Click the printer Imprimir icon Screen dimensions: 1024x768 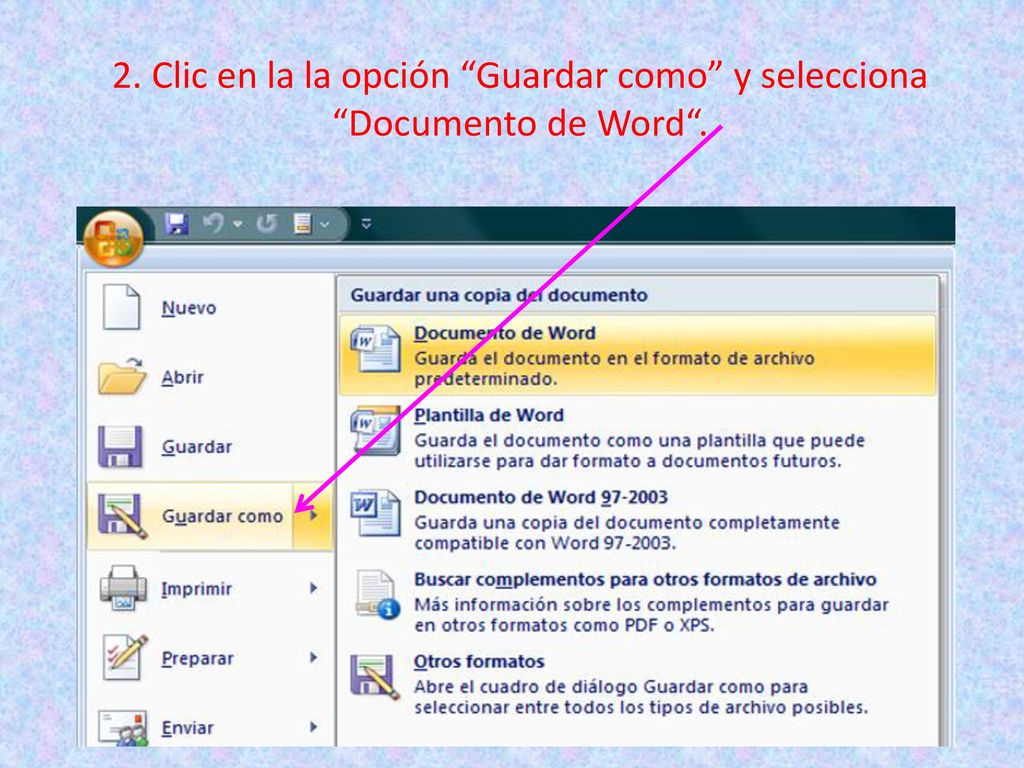[x=123, y=588]
